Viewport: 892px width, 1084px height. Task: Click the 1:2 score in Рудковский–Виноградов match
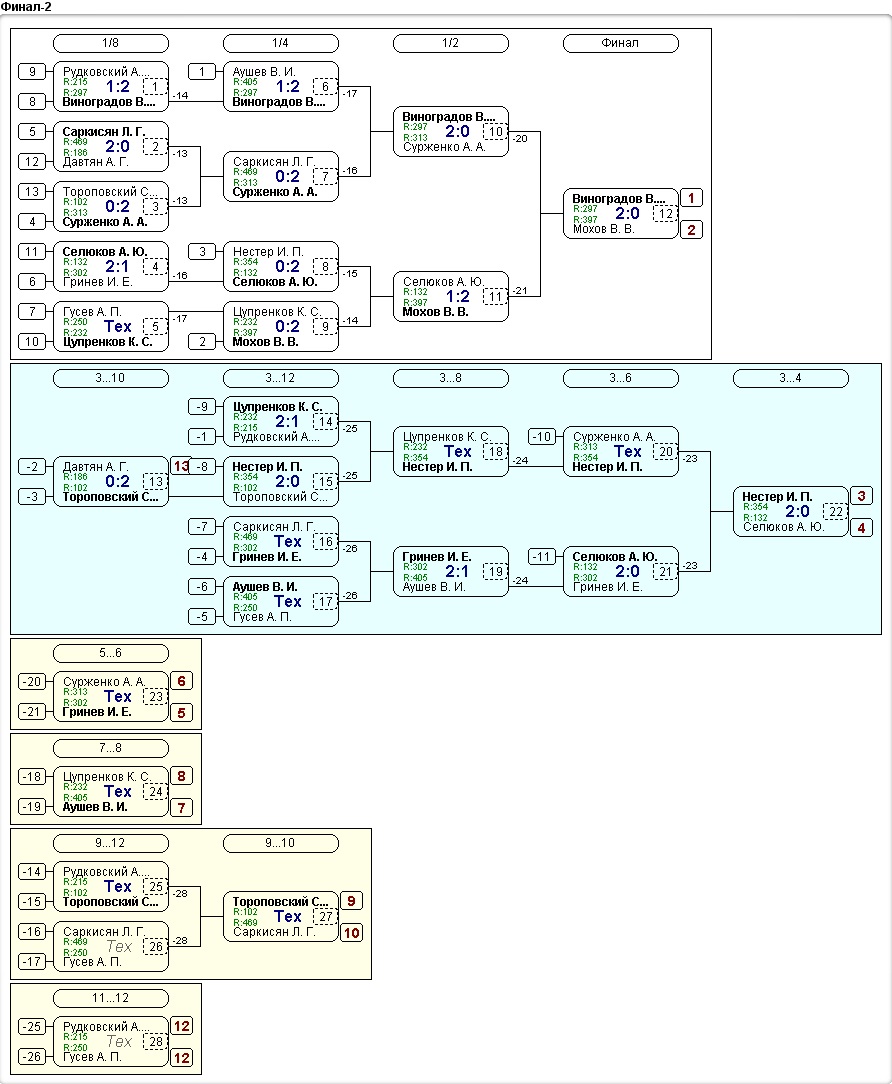(118, 86)
